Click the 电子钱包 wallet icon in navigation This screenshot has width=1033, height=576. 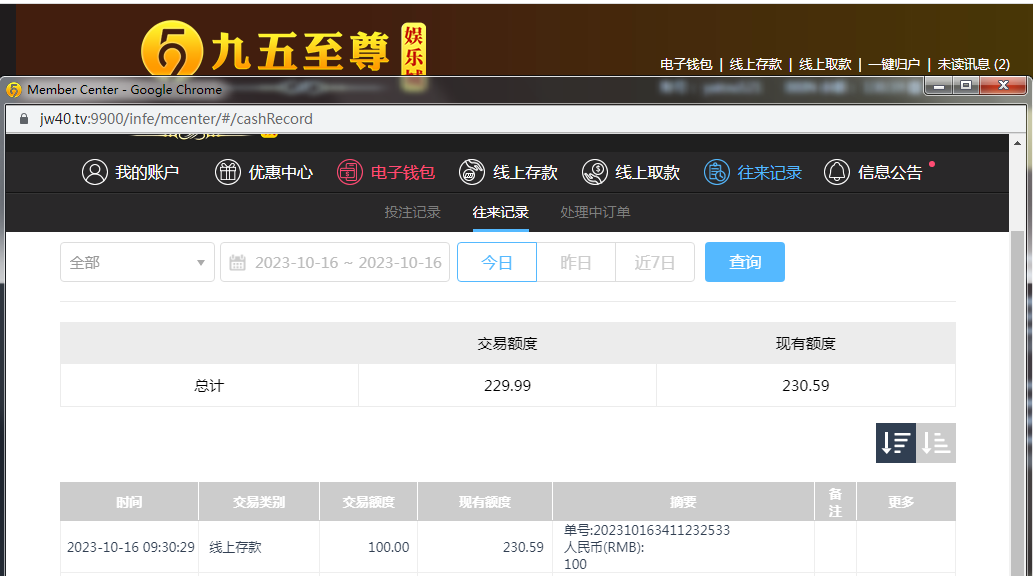pos(350,173)
